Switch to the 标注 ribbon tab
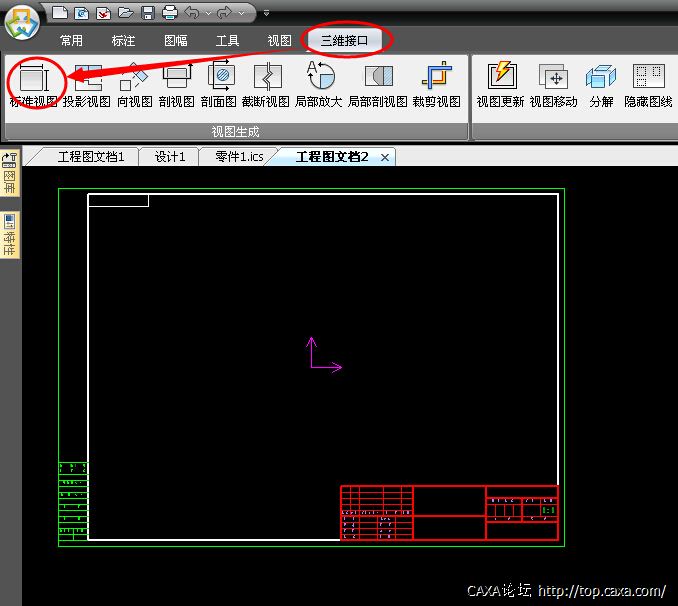The width and height of the screenshot is (678, 606). click(123, 41)
